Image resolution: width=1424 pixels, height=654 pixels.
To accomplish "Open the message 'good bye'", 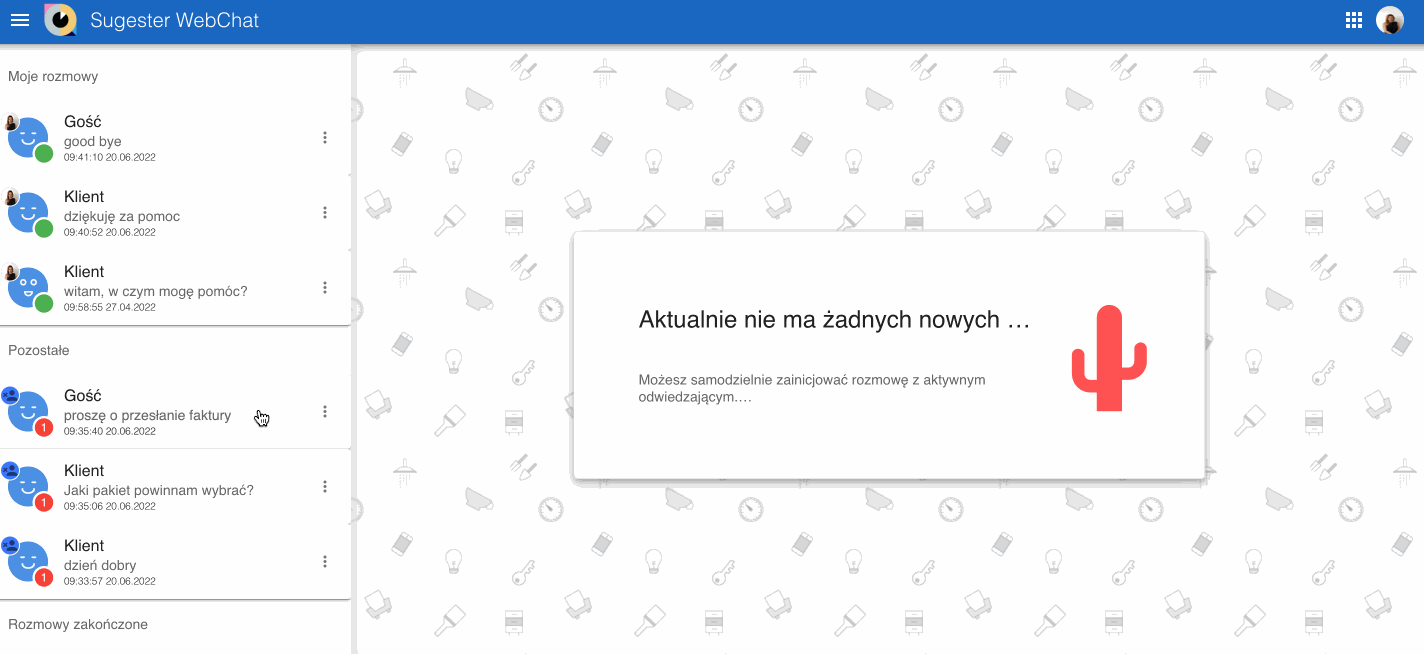I will [93, 142].
